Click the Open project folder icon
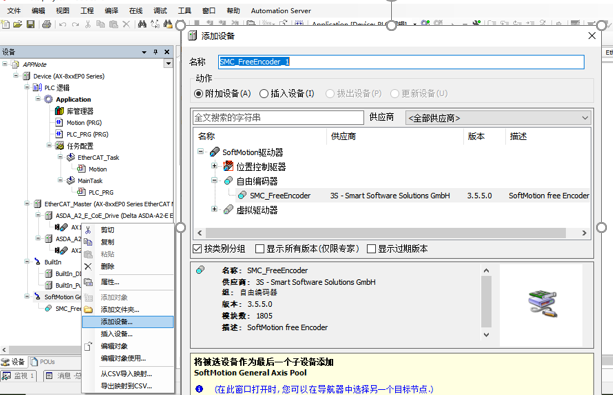Viewport: 613px width, 395px height. click(18, 24)
